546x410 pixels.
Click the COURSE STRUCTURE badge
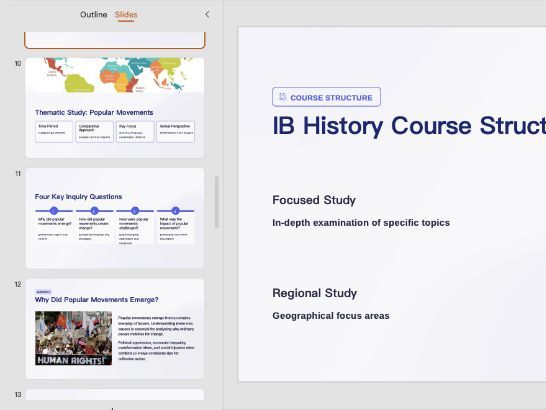coord(326,97)
